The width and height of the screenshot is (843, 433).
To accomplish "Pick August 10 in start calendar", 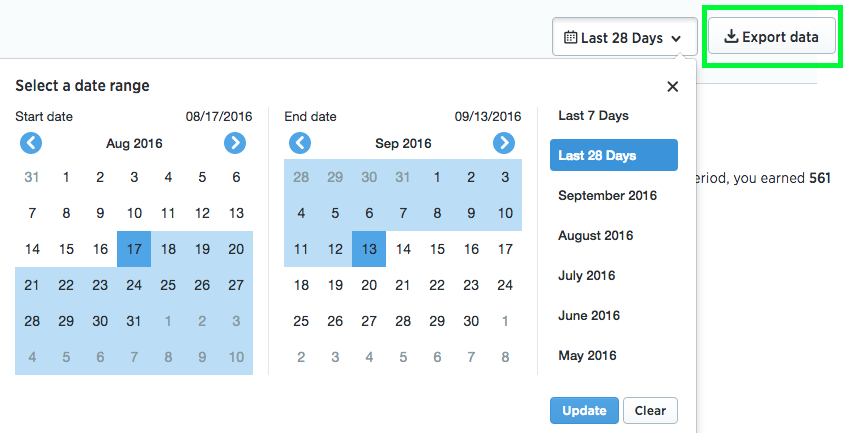I will tap(134, 213).
